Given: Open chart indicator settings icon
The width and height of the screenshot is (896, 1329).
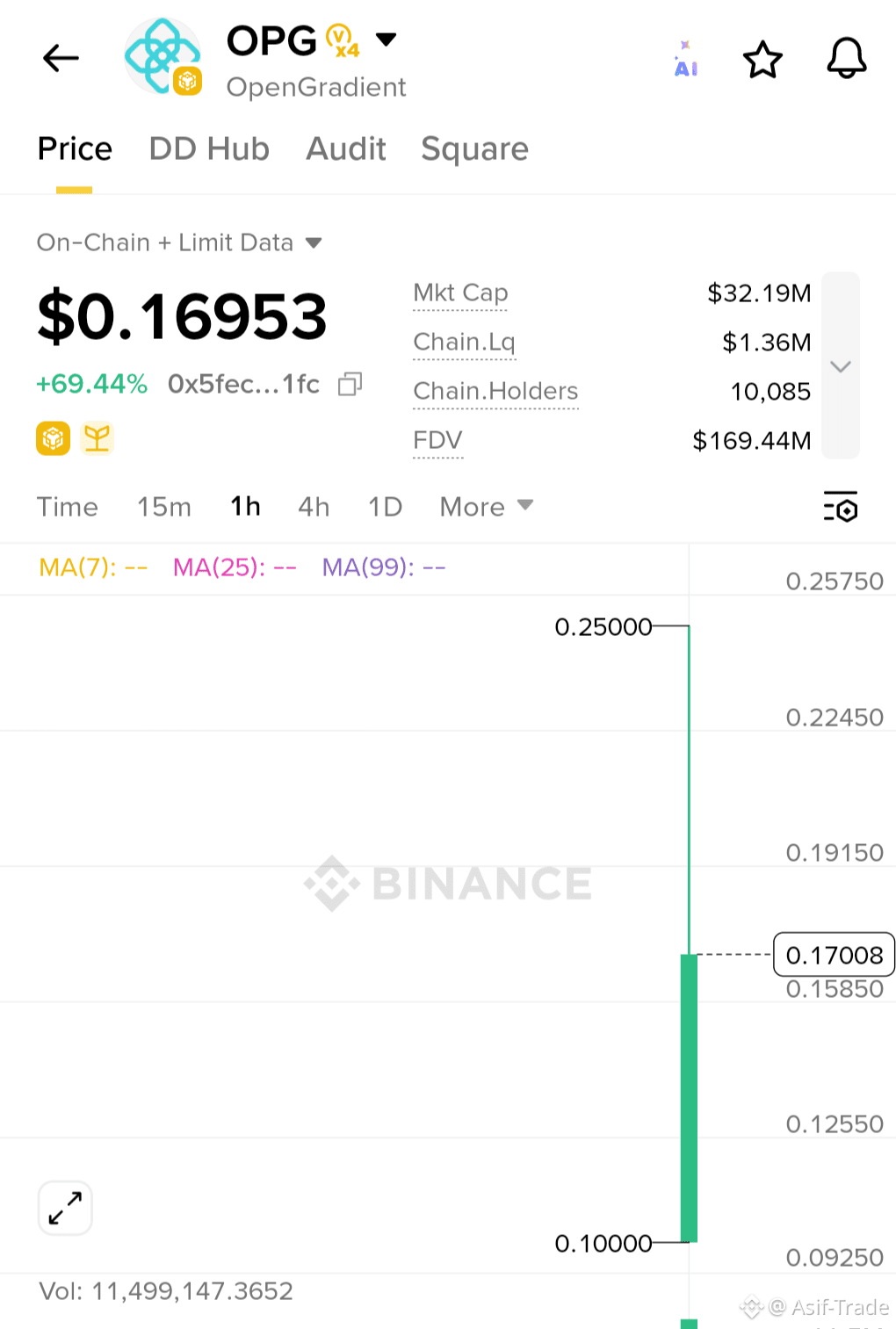Looking at the screenshot, I should pos(841,506).
